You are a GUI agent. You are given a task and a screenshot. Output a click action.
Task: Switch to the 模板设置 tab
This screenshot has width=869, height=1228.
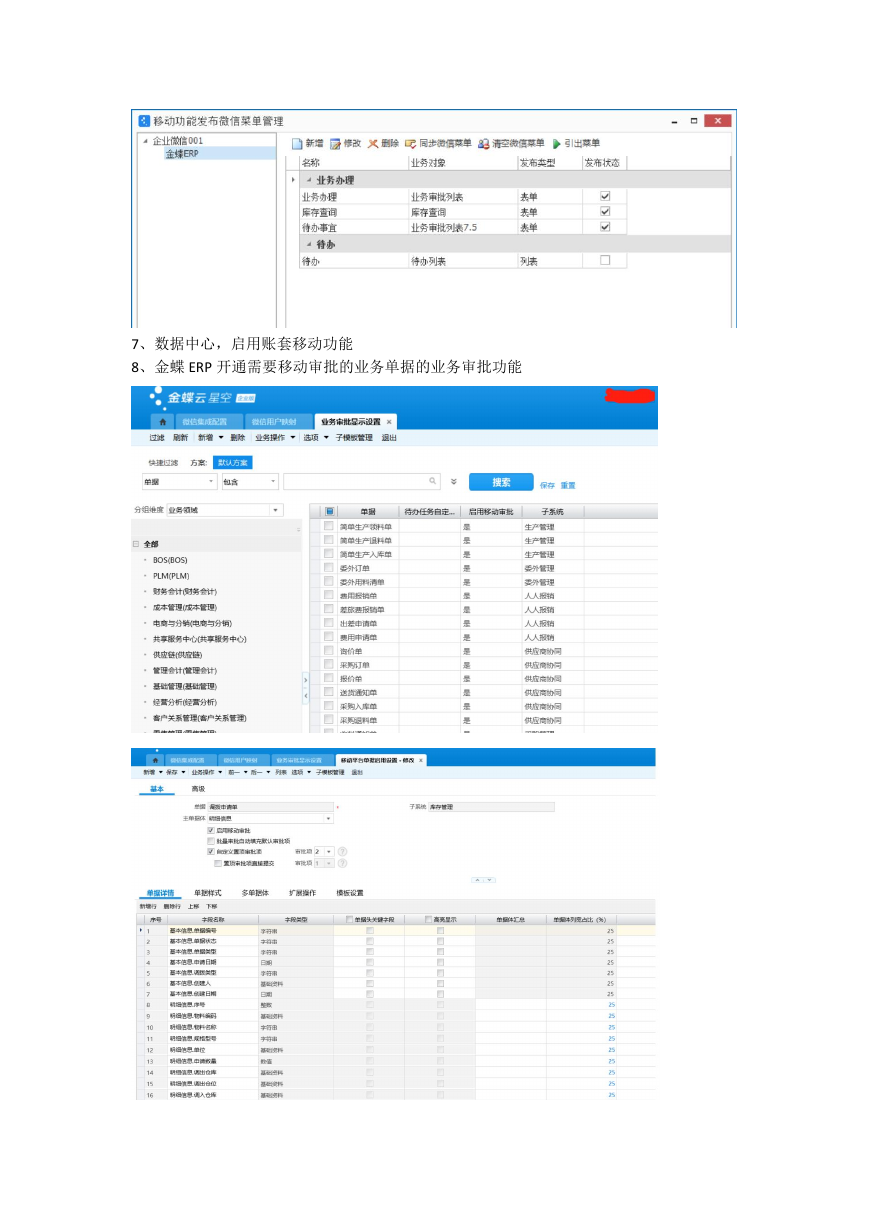tap(350, 892)
